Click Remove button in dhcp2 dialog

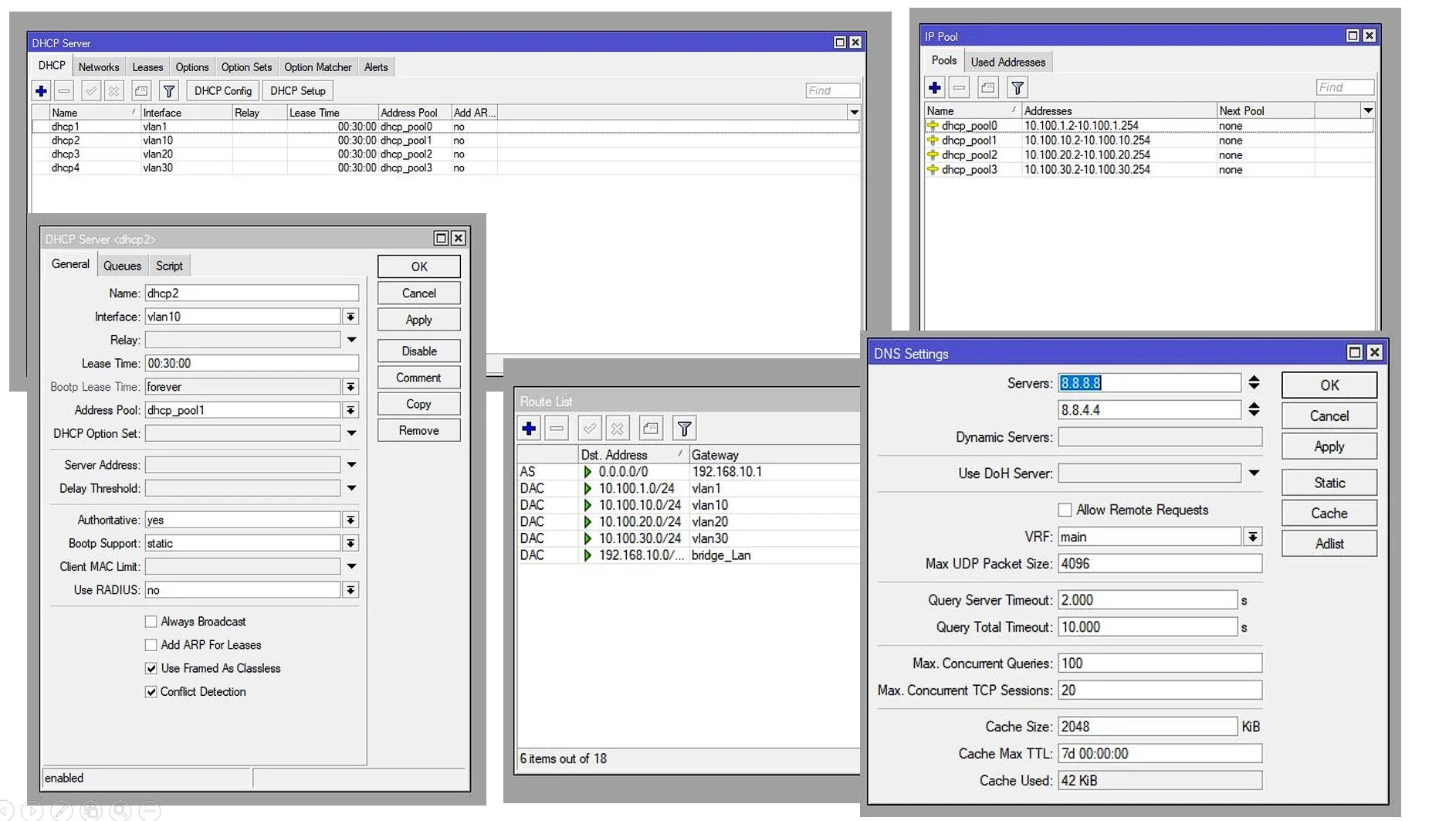coord(419,431)
